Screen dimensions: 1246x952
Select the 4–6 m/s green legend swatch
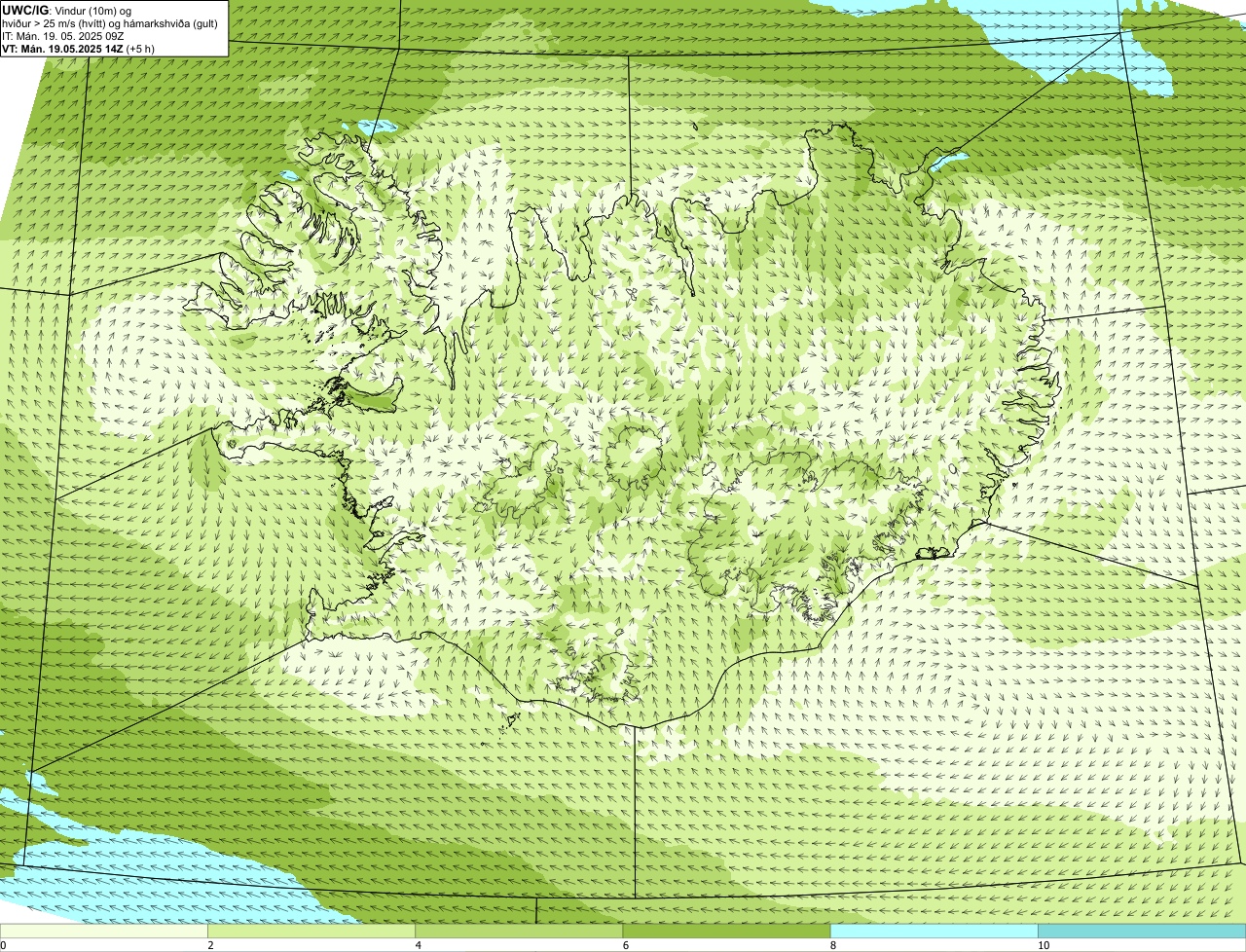(x=519, y=931)
